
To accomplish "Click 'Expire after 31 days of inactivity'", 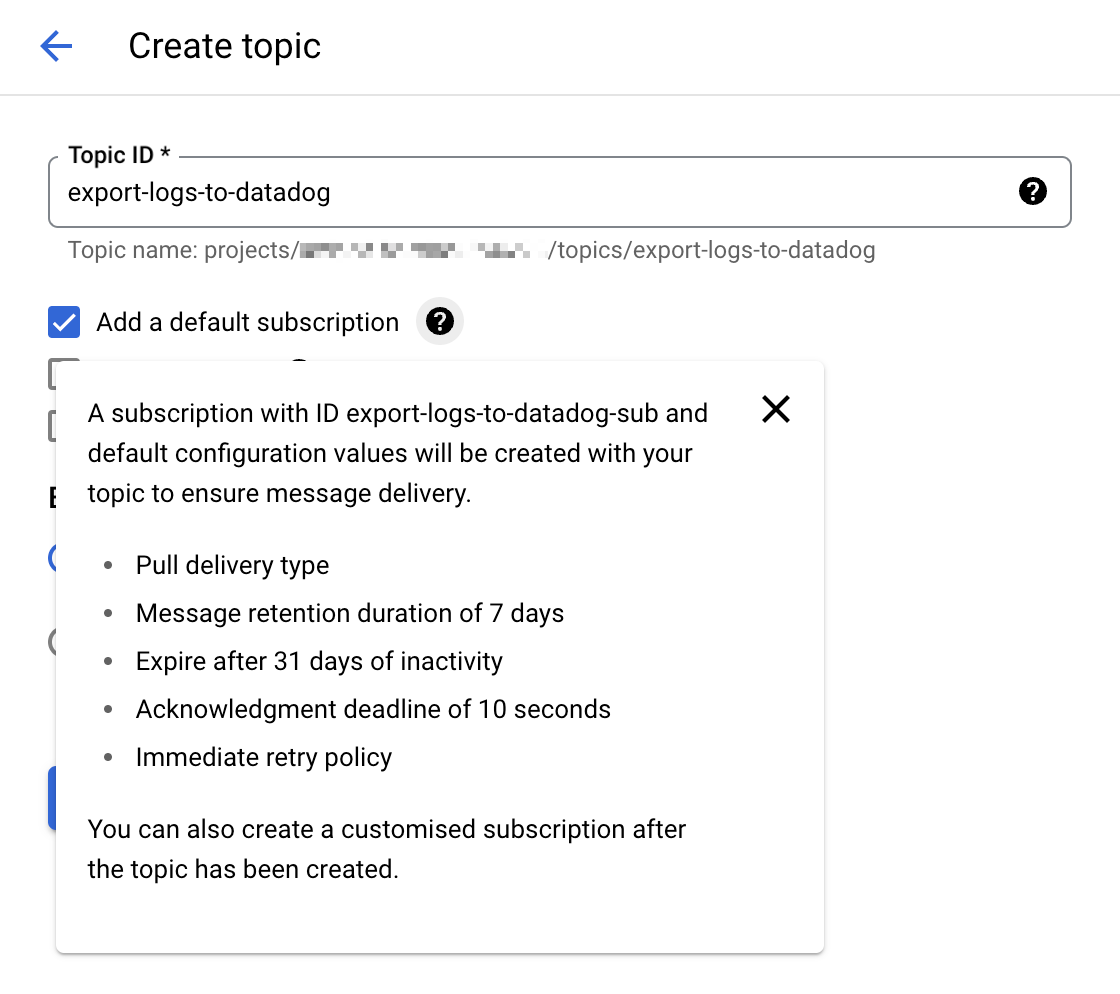I will (x=319, y=661).
